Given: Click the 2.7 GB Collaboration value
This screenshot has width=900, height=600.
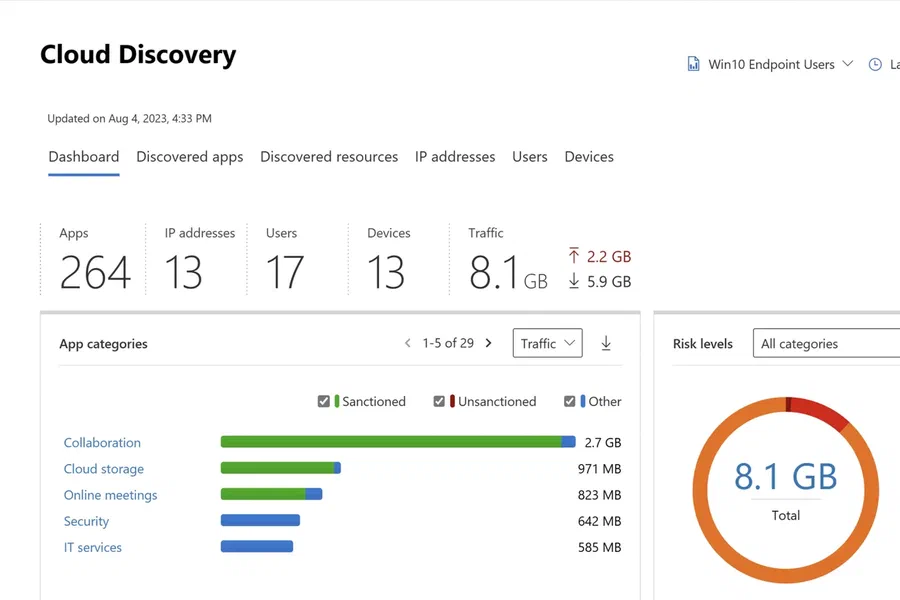Looking at the screenshot, I should coord(603,443).
